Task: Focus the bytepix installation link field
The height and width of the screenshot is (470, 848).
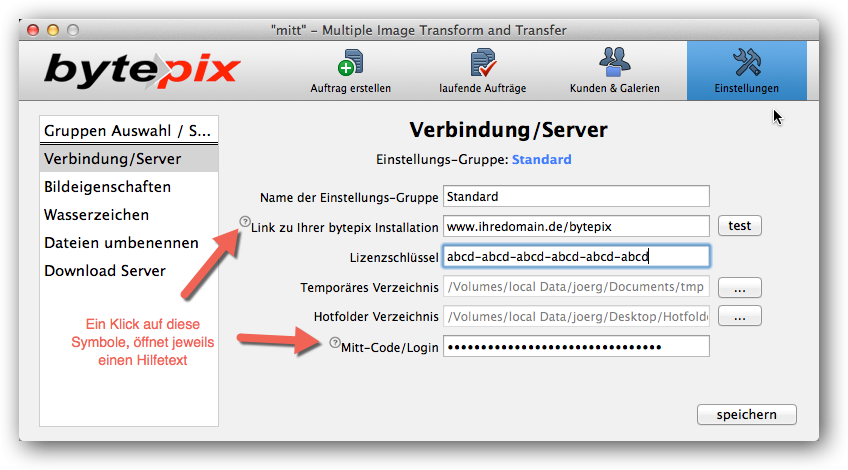Action: [x=576, y=226]
